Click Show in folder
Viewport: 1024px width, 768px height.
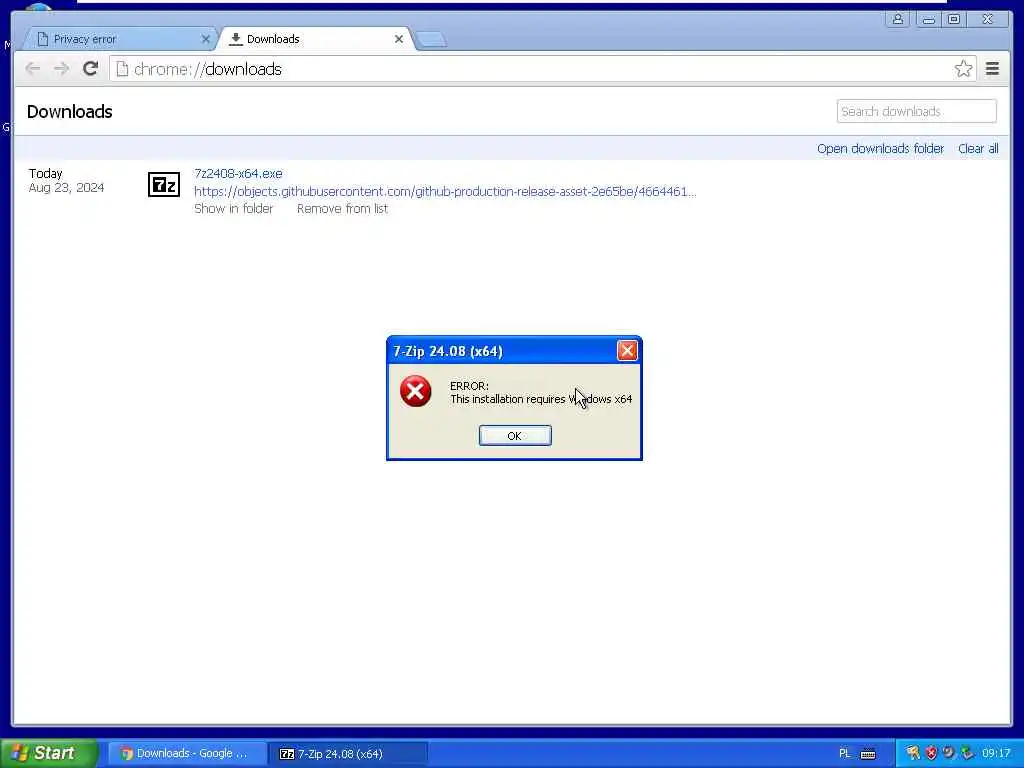(233, 208)
